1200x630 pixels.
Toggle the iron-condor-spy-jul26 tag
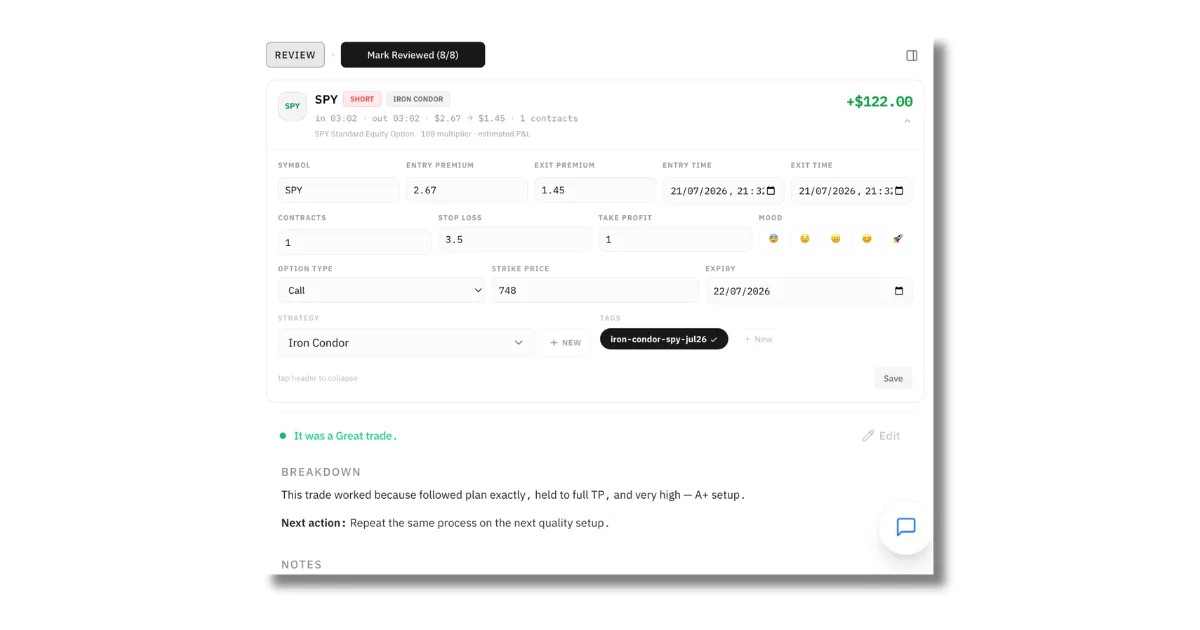pos(664,339)
